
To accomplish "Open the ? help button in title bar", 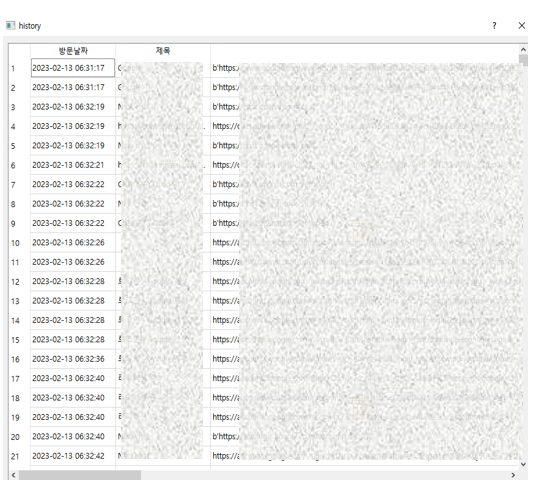I will [494, 26].
